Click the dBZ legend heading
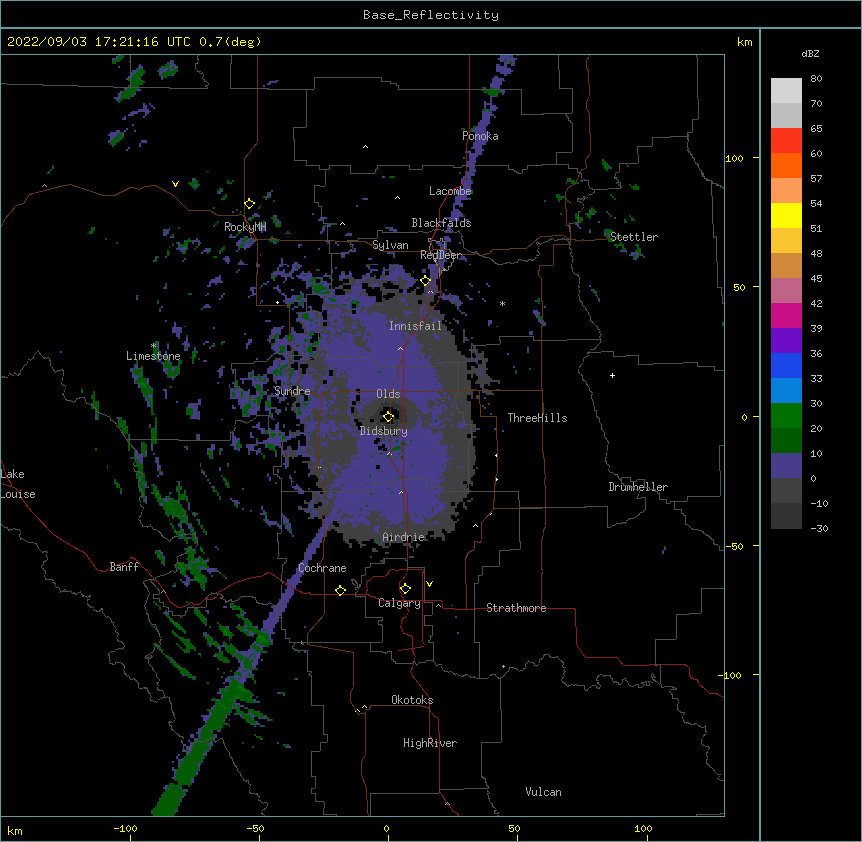Viewport: 862px width, 842px height. click(810, 53)
